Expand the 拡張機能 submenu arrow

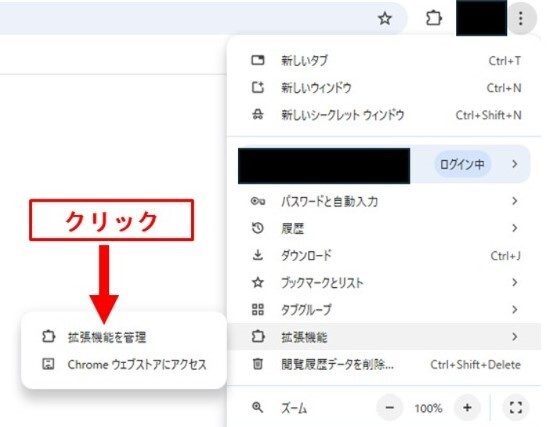tap(515, 336)
